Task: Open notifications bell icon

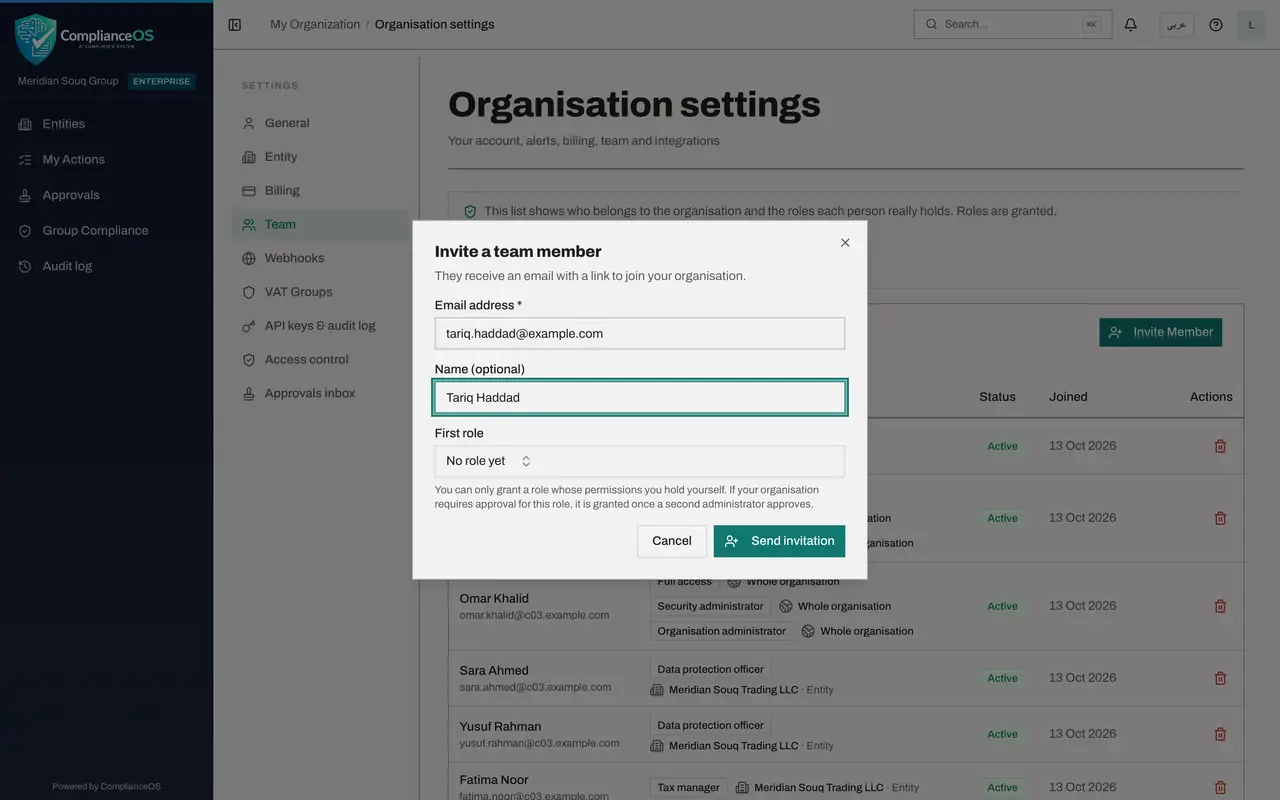Action: click(x=1131, y=25)
